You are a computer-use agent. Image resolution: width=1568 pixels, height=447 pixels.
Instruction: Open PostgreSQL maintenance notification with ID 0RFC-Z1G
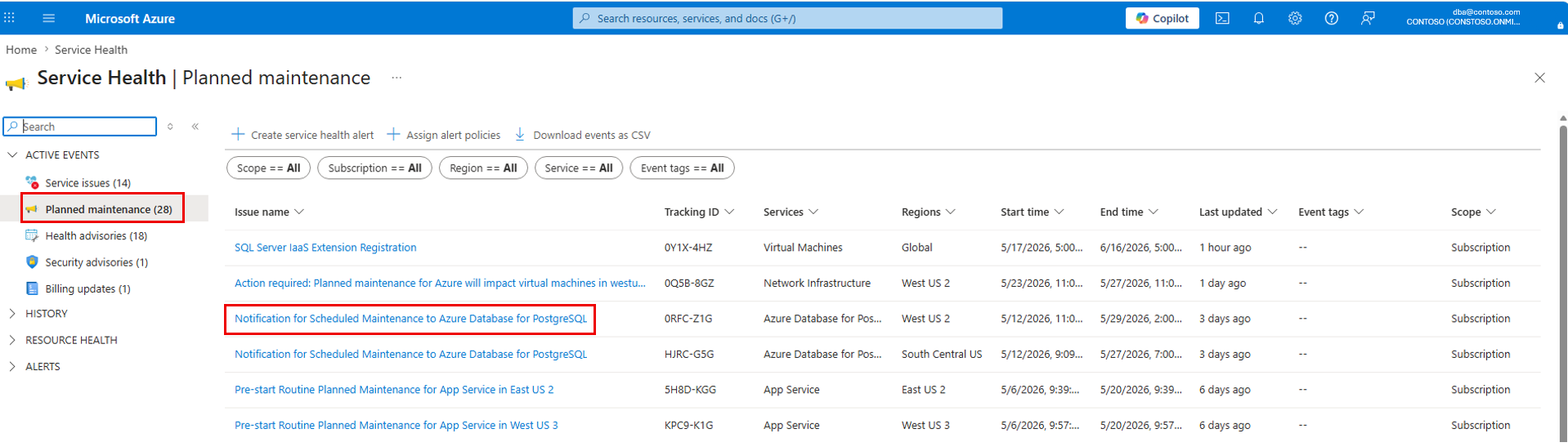[x=410, y=319]
